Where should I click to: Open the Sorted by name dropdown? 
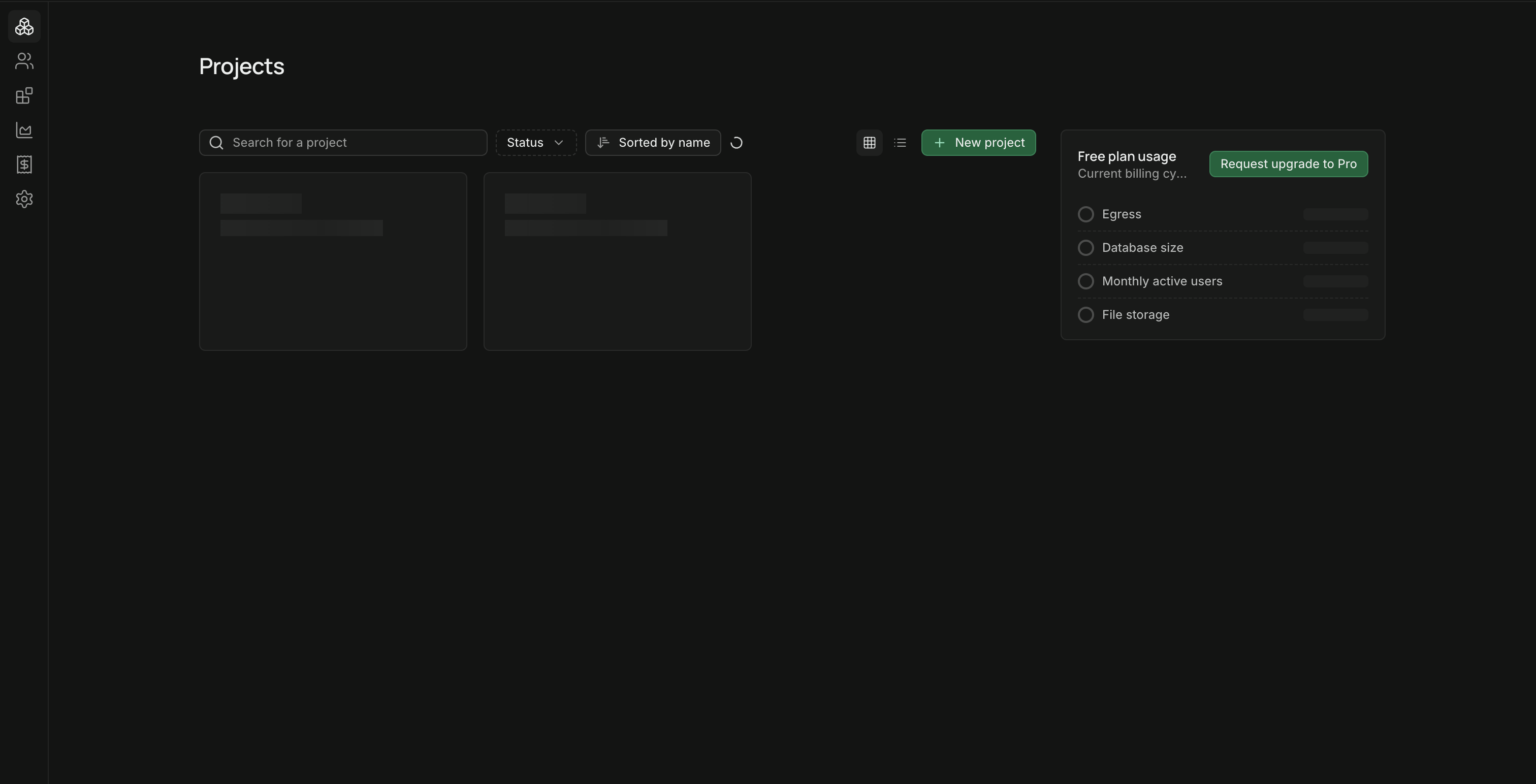(x=653, y=143)
